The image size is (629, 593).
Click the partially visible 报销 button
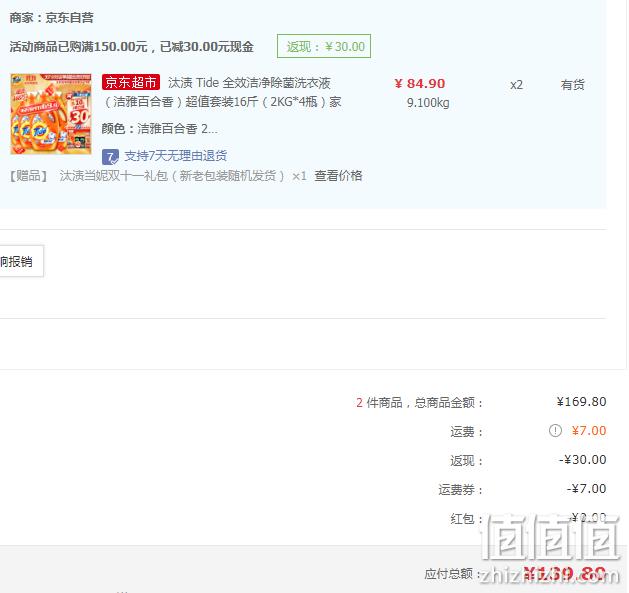pyautogui.click(x=21, y=262)
